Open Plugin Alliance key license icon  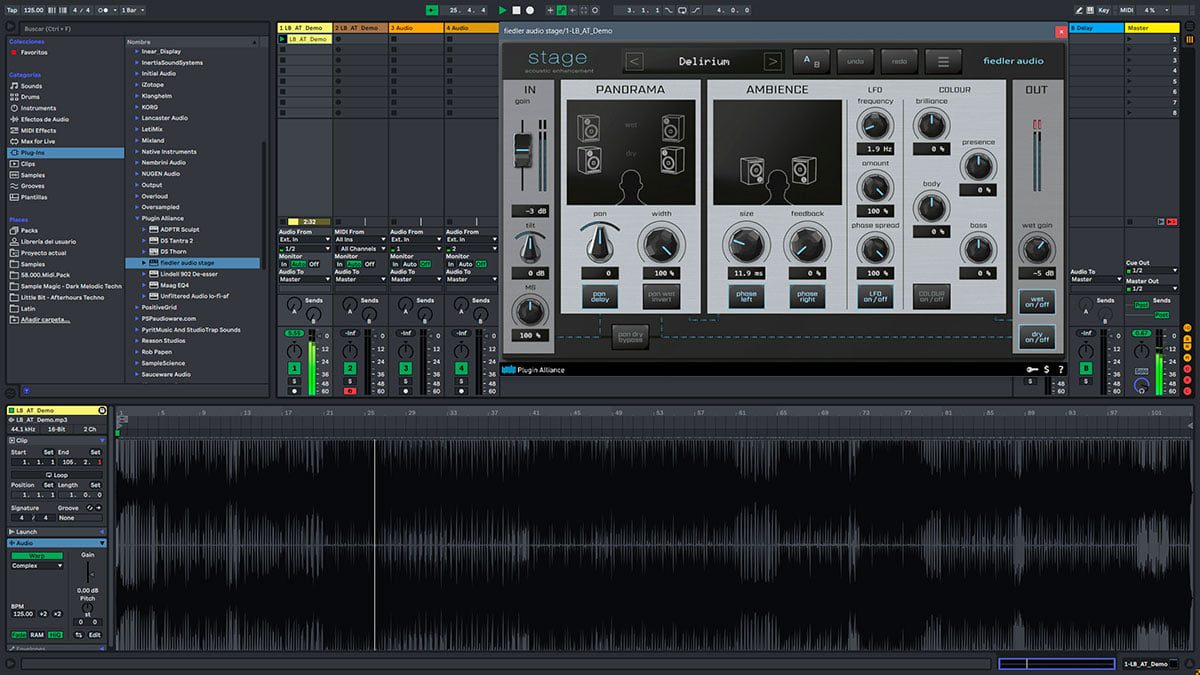click(x=1030, y=370)
